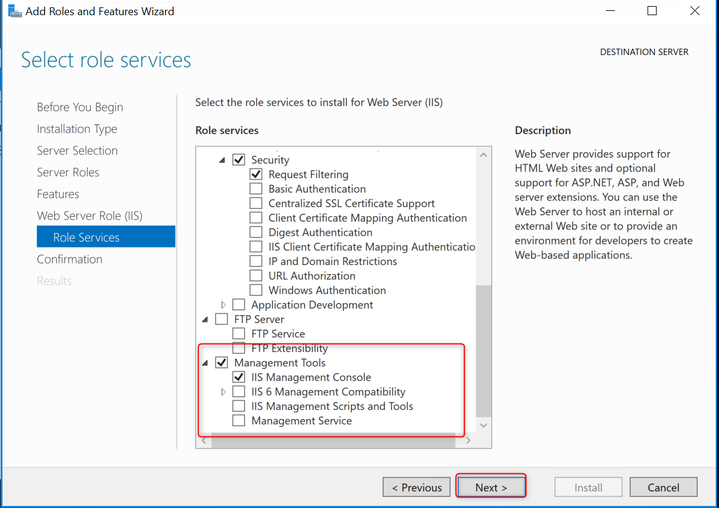Enable Basic Authentication checkbox
The width and height of the screenshot is (719, 508).
(x=256, y=189)
